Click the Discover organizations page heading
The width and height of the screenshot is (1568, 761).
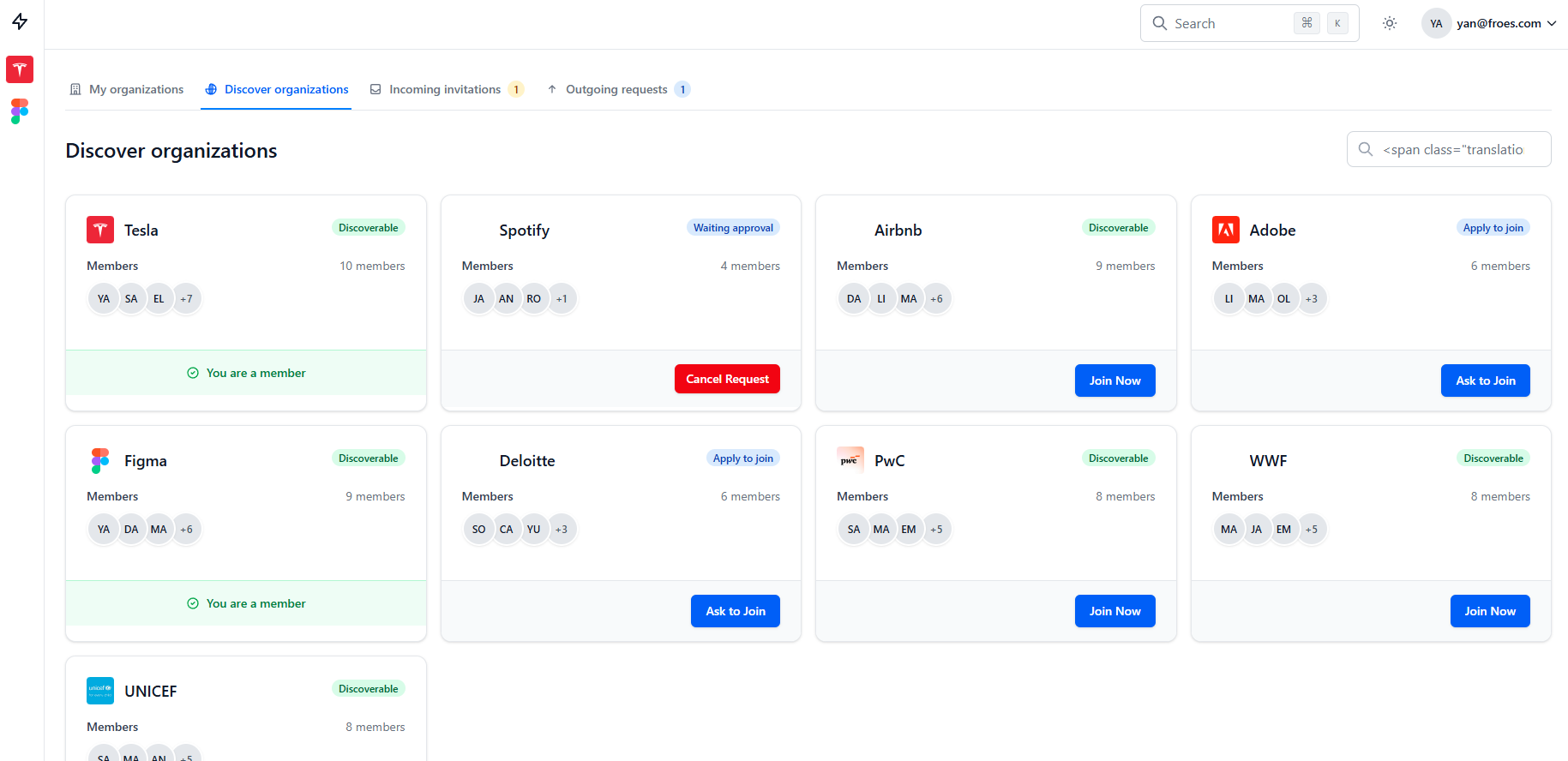(x=171, y=151)
